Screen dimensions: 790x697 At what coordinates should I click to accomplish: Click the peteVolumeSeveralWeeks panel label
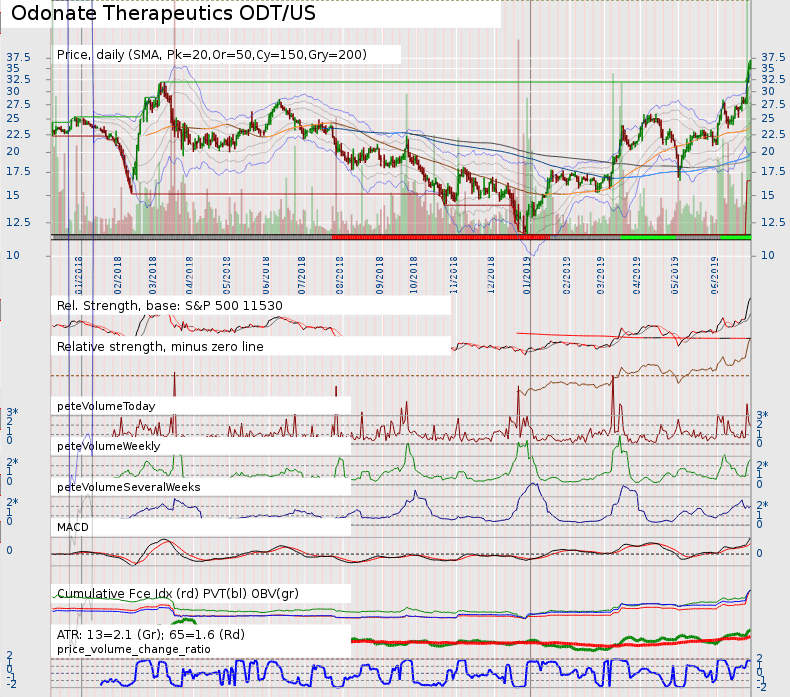pyautogui.click(x=128, y=487)
